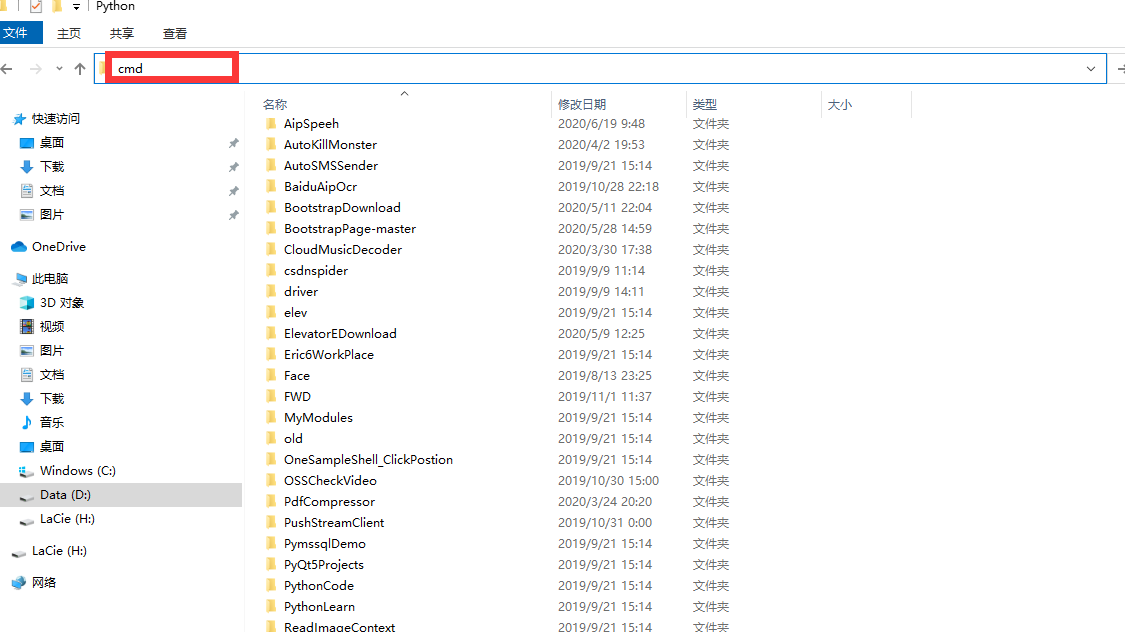Sort by 类型 column header
1125x632 pixels.
[x=705, y=105]
